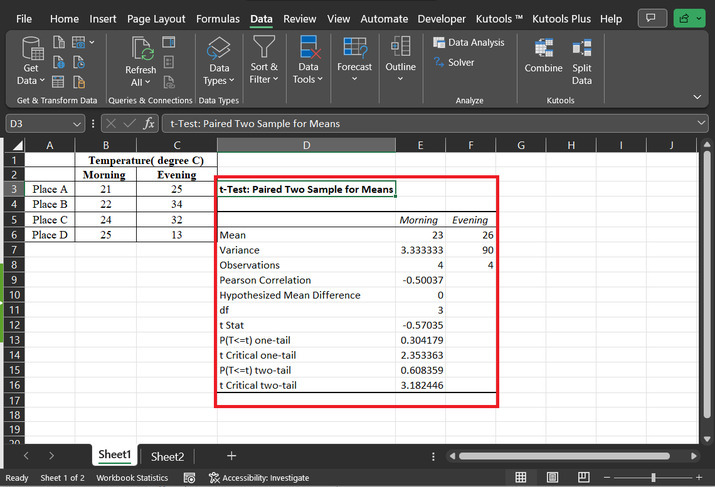Collapse the ribbon with the chevron
This screenshot has height=487, width=715.
[697, 97]
